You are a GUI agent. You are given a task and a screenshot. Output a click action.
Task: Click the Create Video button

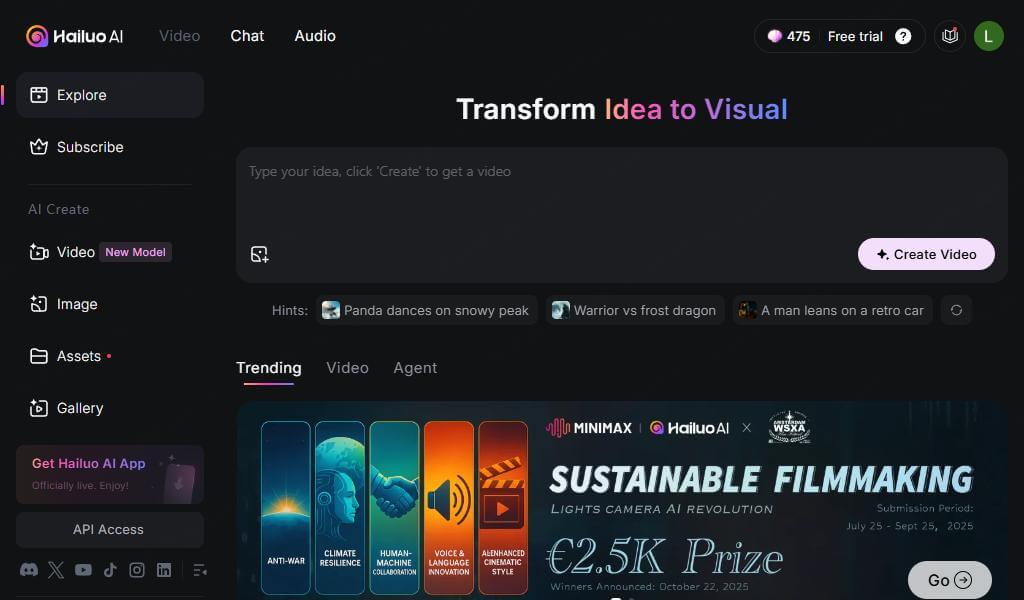[926, 254]
